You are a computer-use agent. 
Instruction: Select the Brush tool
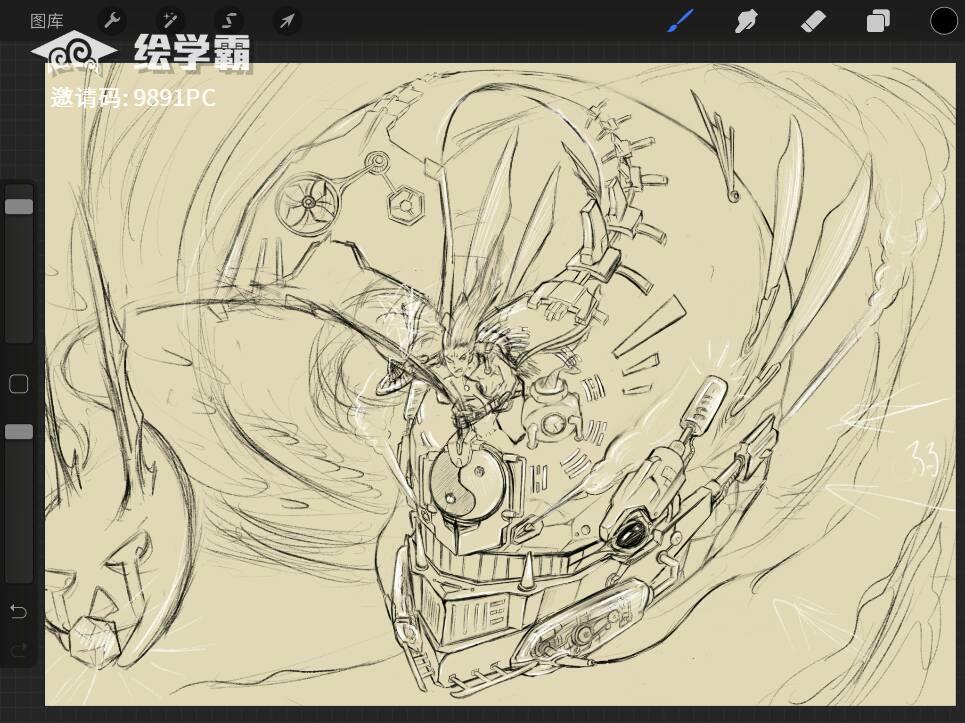tap(681, 22)
